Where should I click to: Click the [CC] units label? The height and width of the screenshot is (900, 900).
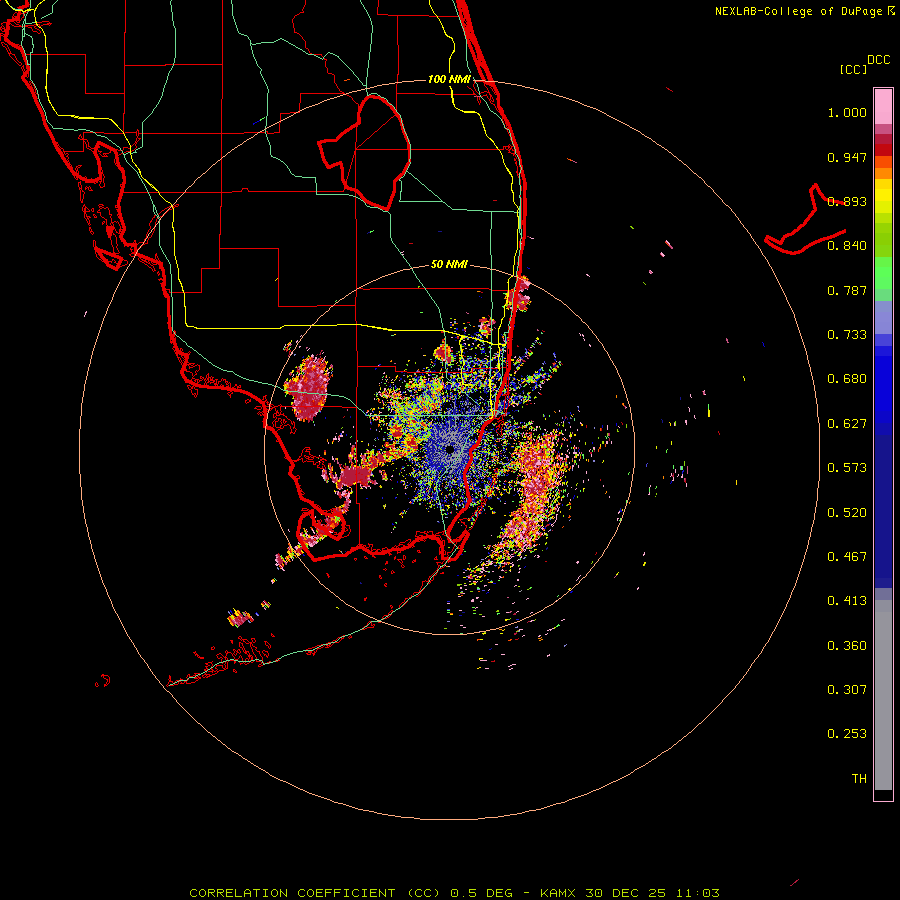point(853,69)
